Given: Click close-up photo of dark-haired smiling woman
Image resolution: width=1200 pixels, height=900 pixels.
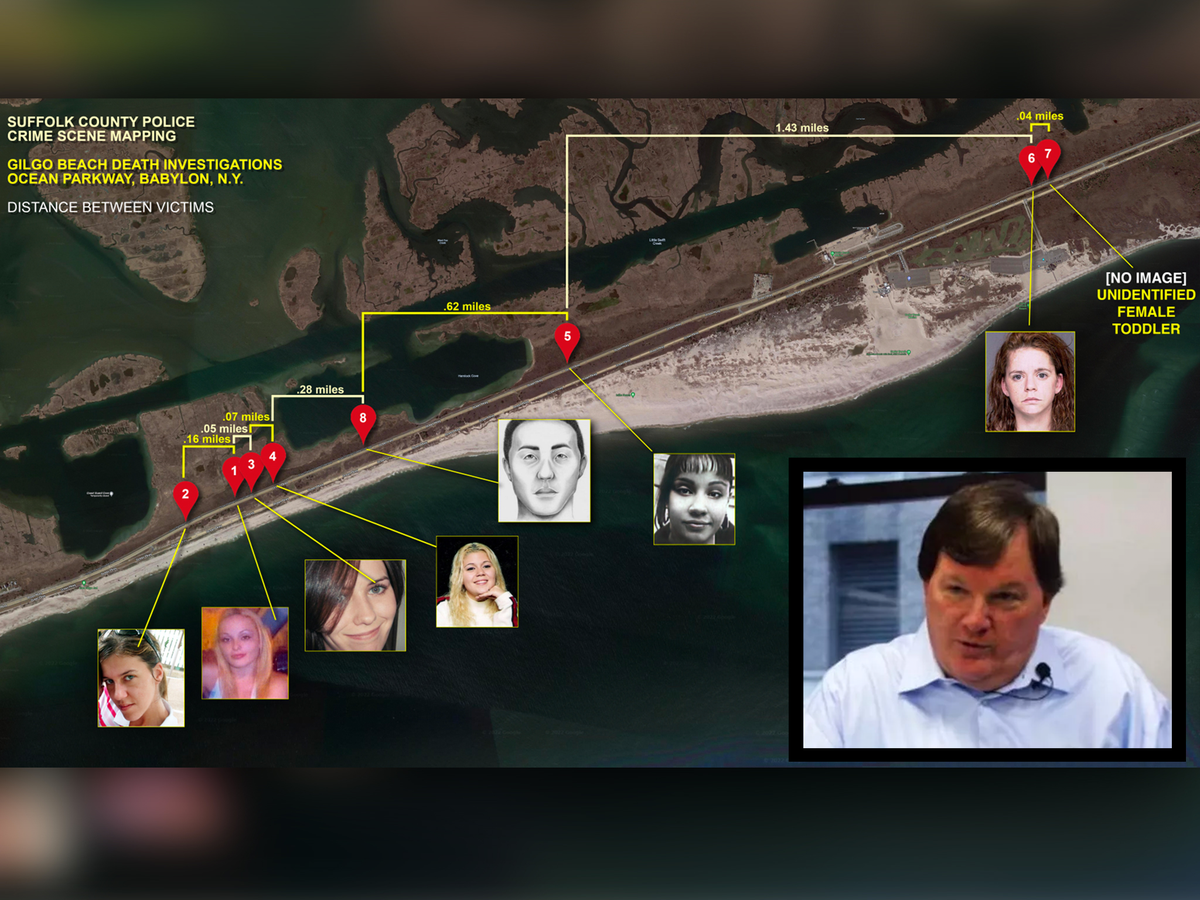Looking at the screenshot, I should [355, 605].
